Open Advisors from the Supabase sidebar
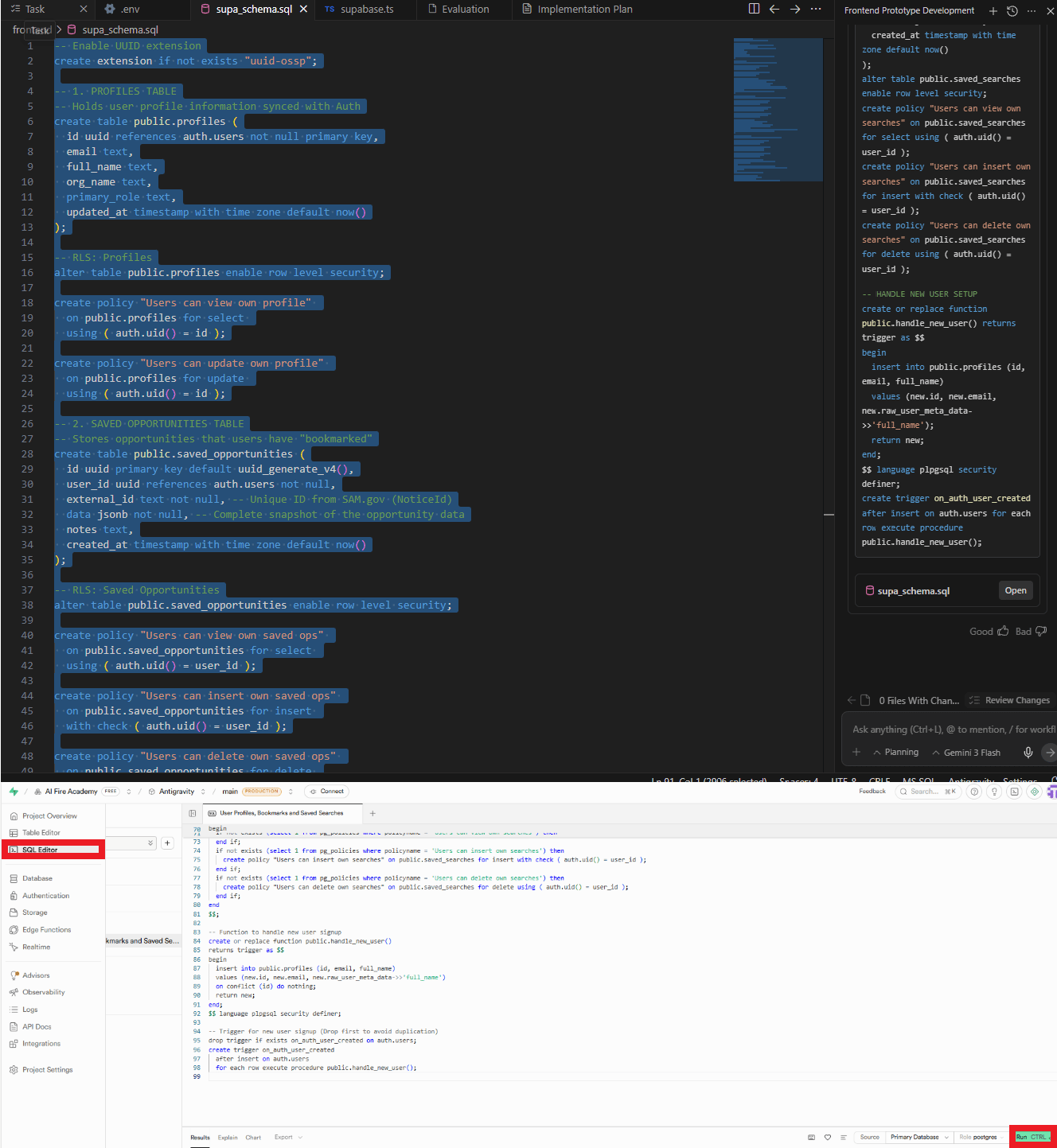This screenshot has width=1057, height=1148. pos(36,975)
